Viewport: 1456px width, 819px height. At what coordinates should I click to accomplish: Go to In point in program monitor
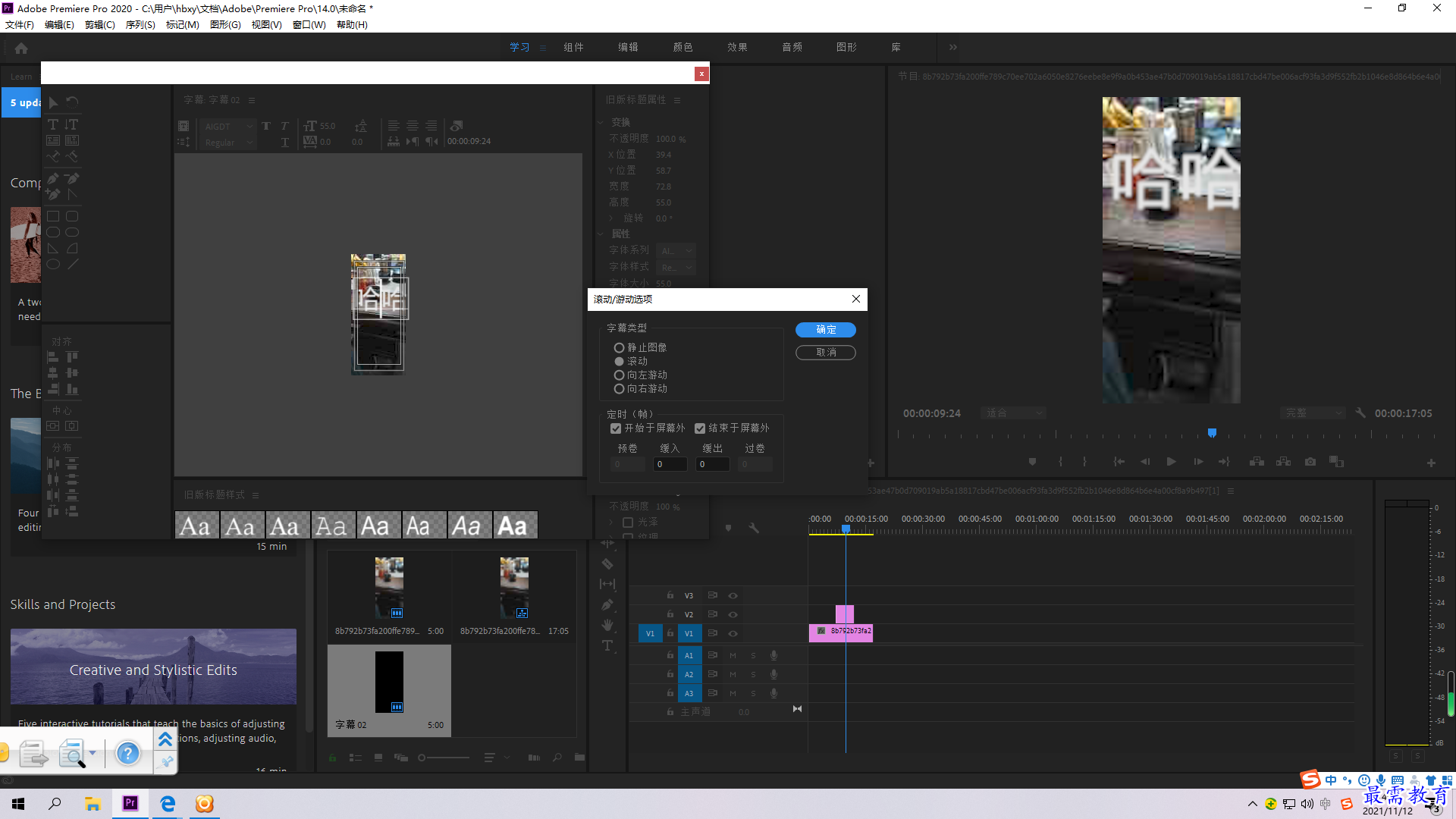(x=1119, y=462)
